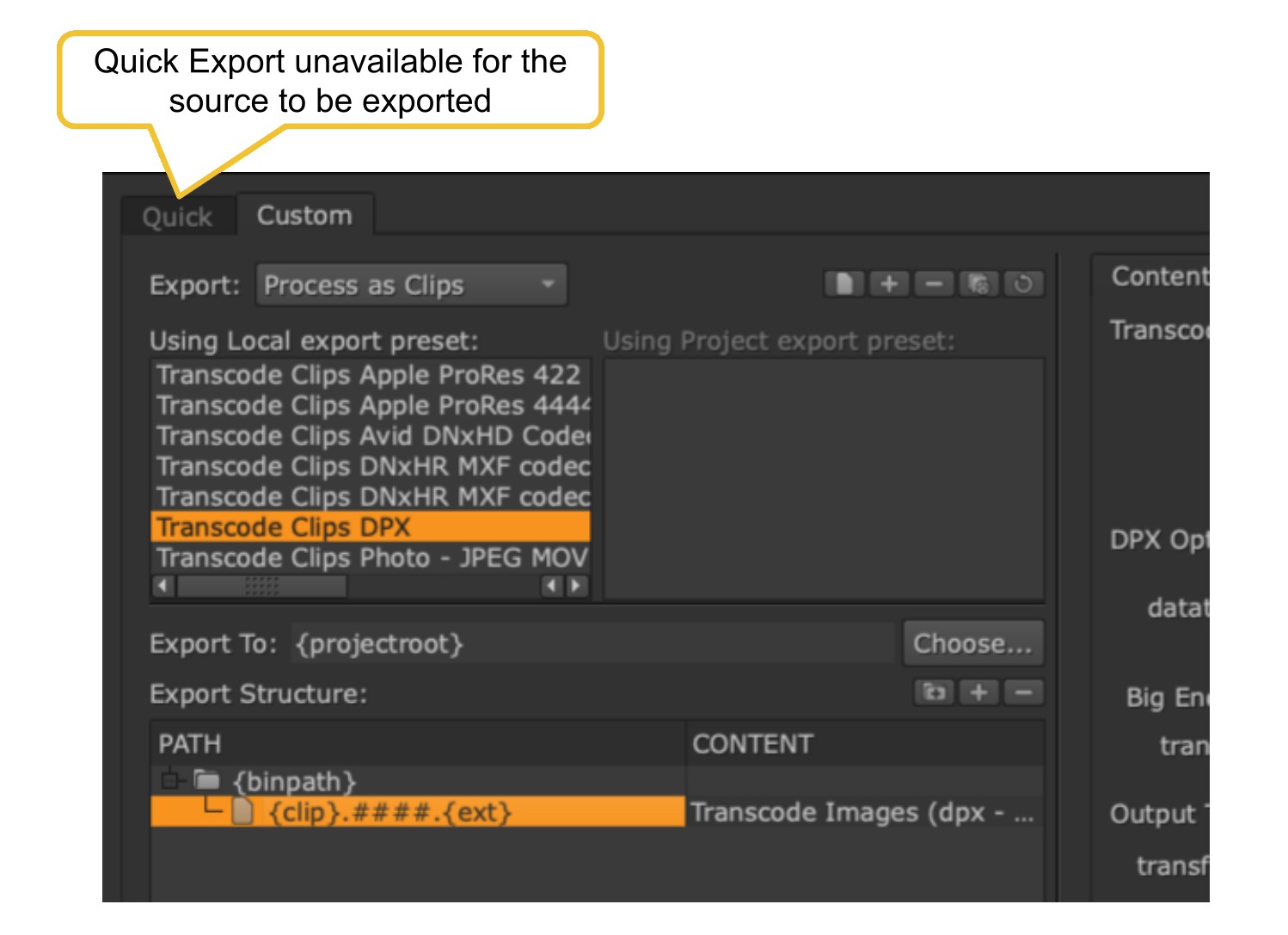Select the {clip}.####.{ext} tree item
The height and width of the screenshot is (935, 1288).
[x=389, y=812]
